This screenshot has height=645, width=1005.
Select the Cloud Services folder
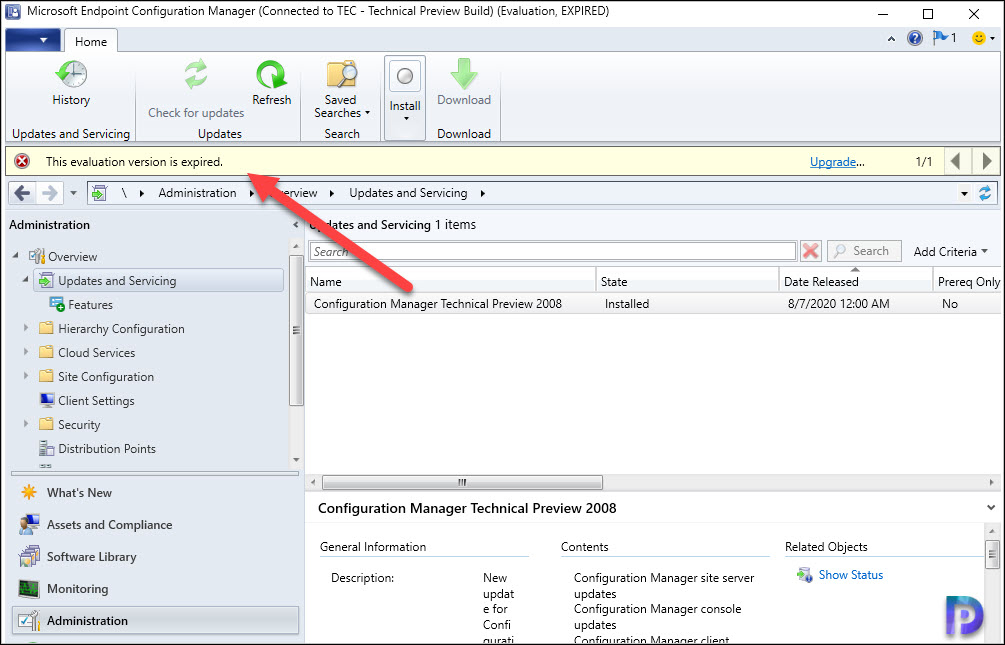(x=96, y=353)
